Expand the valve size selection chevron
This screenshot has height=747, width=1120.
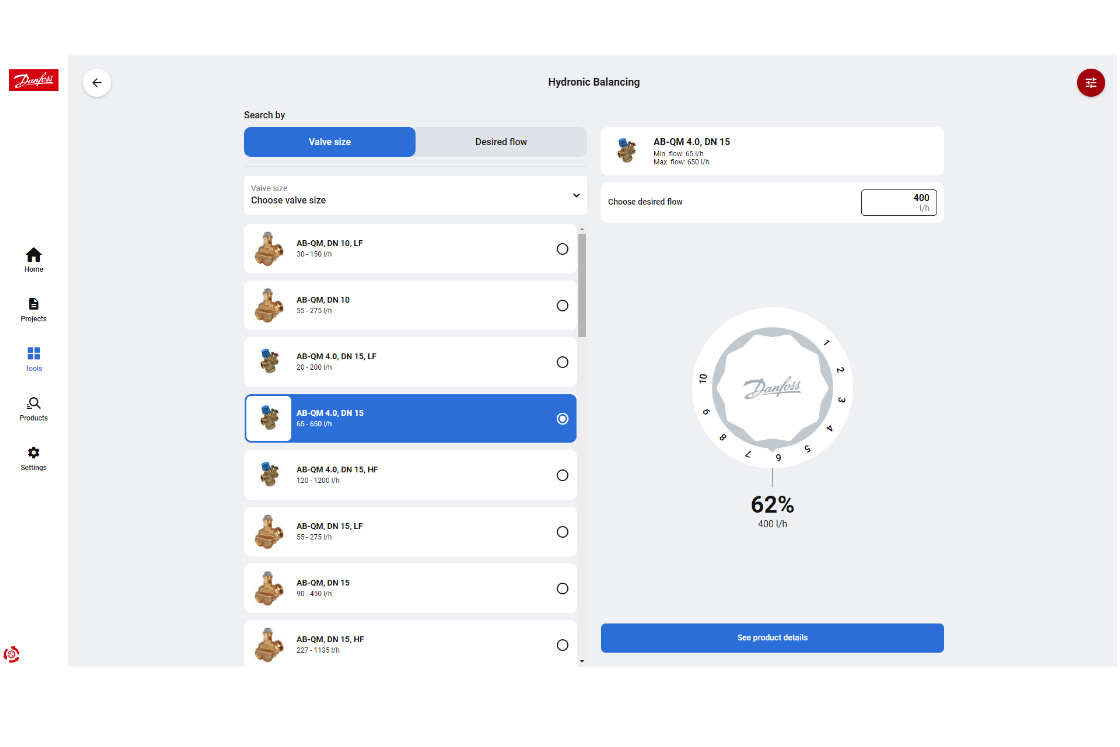[x=576, y=195]
